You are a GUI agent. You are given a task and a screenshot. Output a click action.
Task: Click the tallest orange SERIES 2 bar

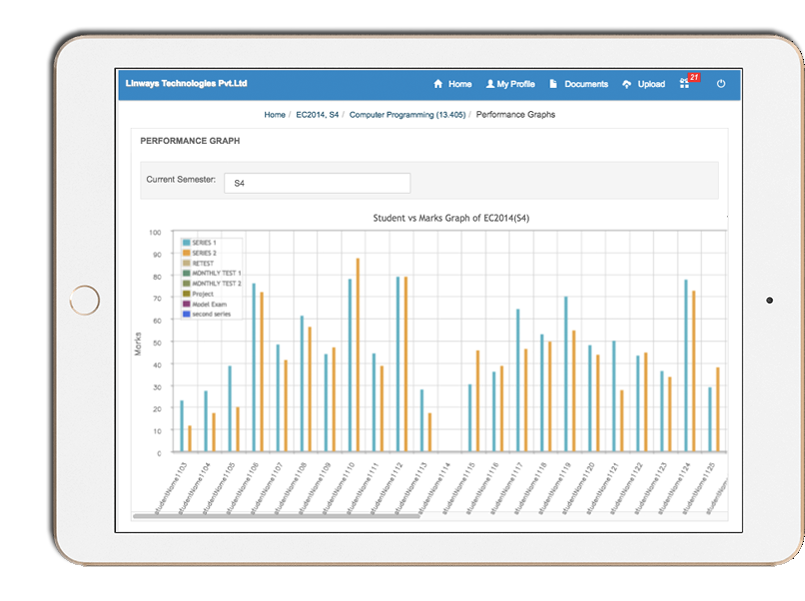click(x=358, y=355)
